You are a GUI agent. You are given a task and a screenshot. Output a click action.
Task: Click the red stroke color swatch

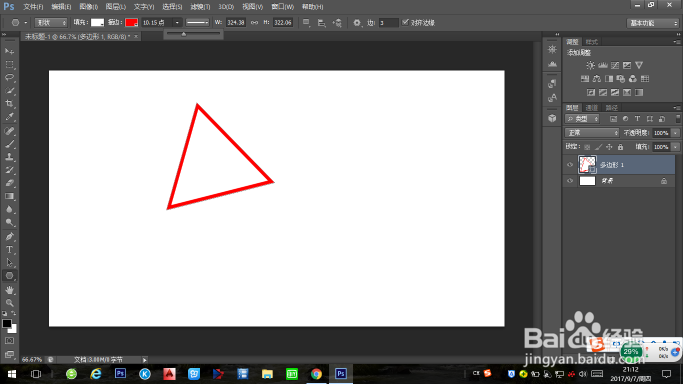click(132, 23)
